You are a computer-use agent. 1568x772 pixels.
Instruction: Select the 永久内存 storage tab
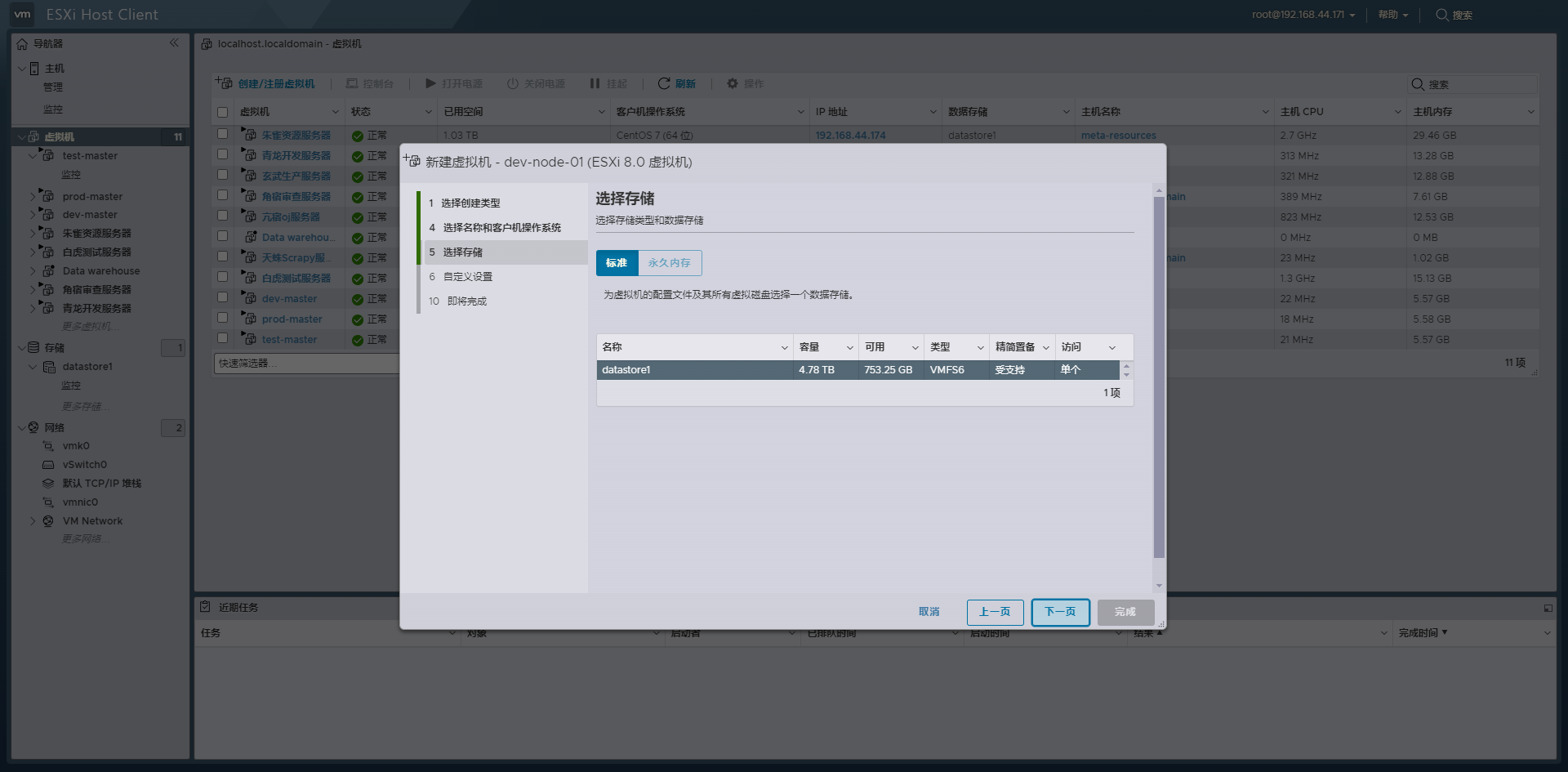(x=669, y=263)
